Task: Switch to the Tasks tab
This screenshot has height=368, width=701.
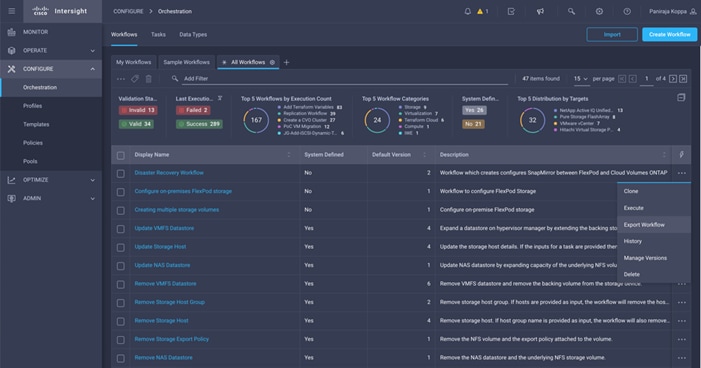Action: coord(158,34)
